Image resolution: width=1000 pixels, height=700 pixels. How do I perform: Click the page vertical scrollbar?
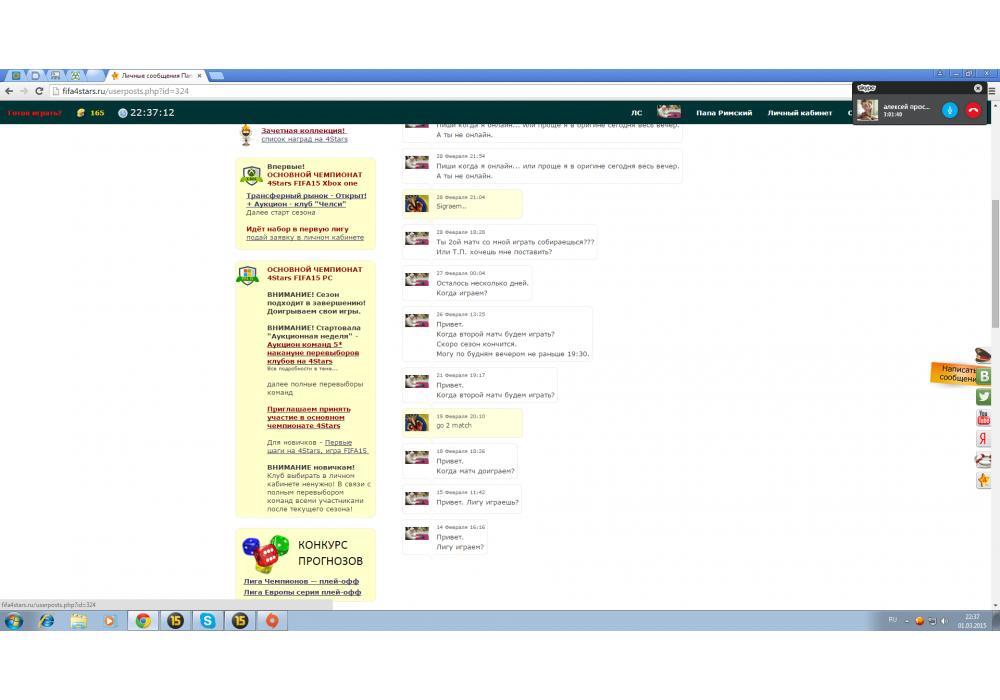pyautogui.click(x=994, y=260)
